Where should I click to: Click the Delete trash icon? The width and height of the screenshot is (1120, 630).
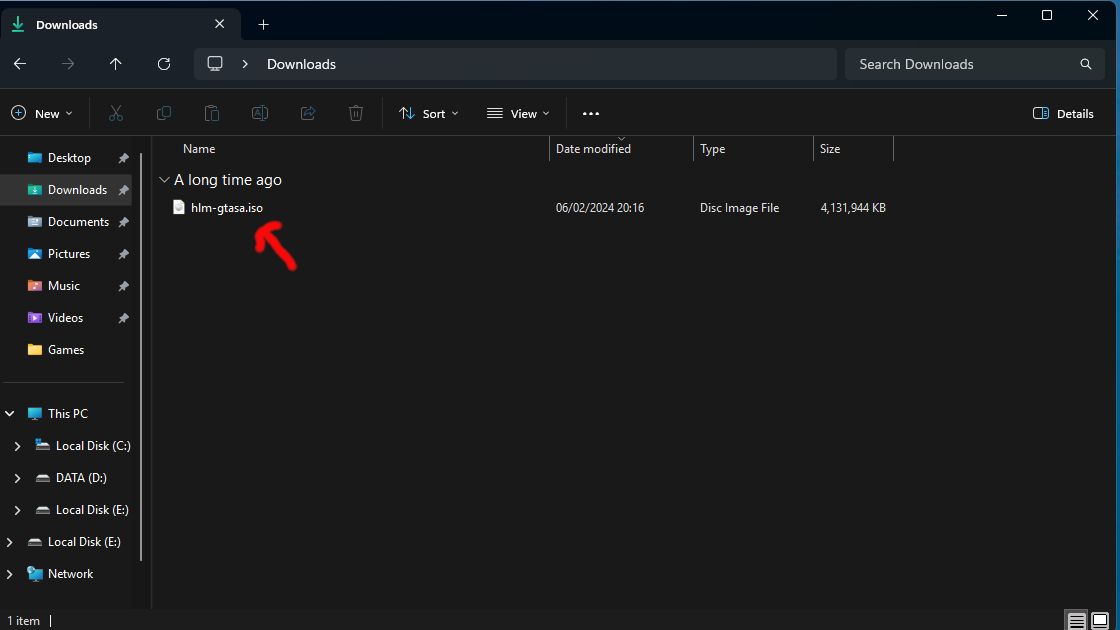(356, 114)
